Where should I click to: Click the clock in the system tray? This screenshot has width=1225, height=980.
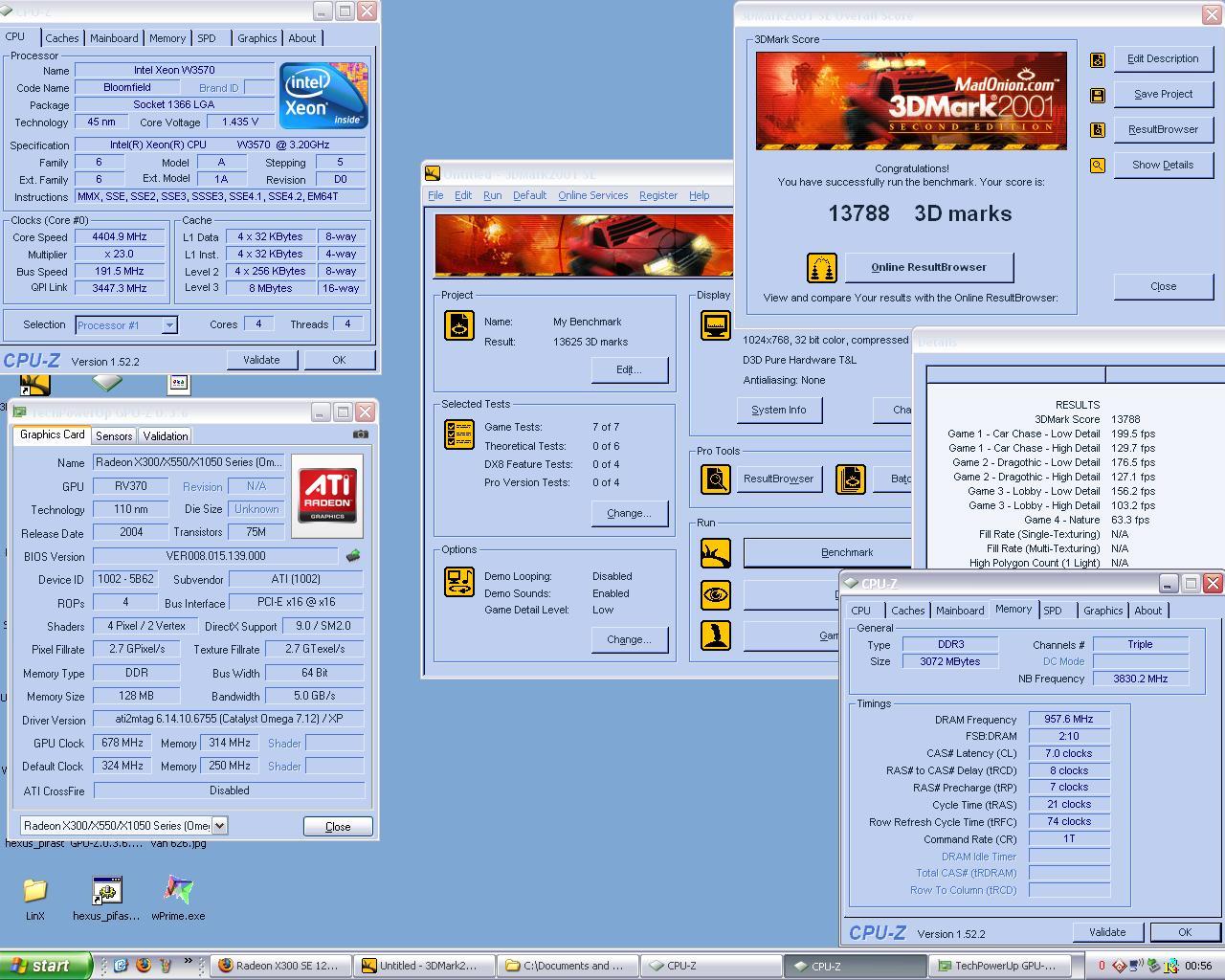(1198, 966)
